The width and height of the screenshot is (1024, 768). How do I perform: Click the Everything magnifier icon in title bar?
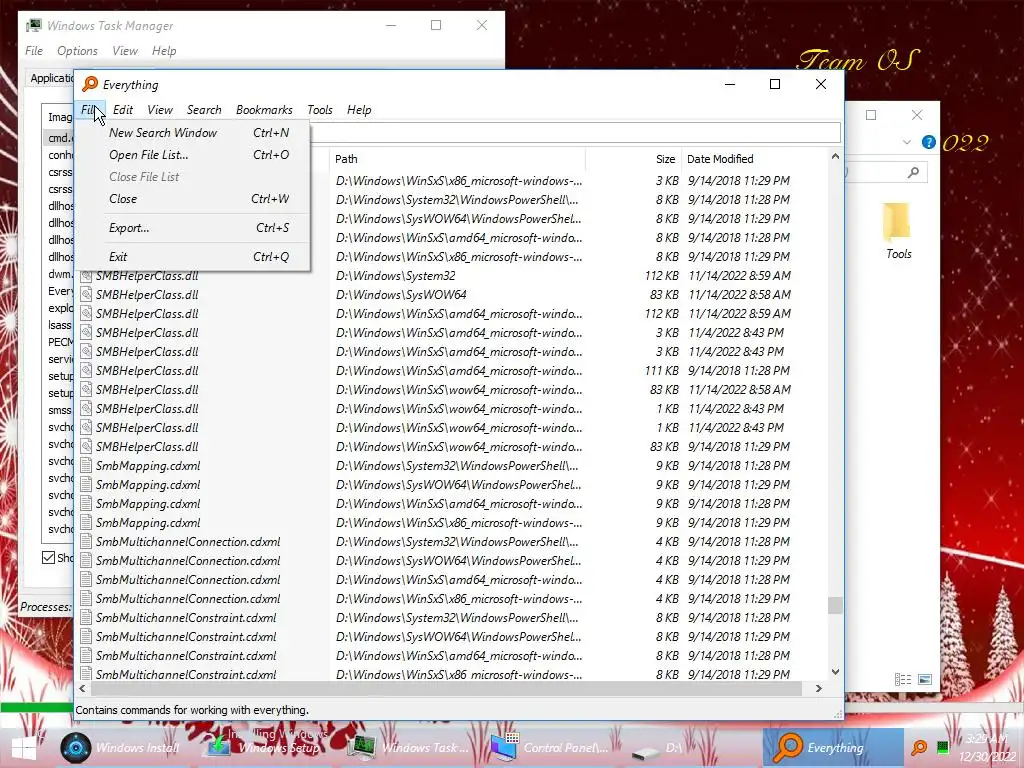tap(89, 84)
